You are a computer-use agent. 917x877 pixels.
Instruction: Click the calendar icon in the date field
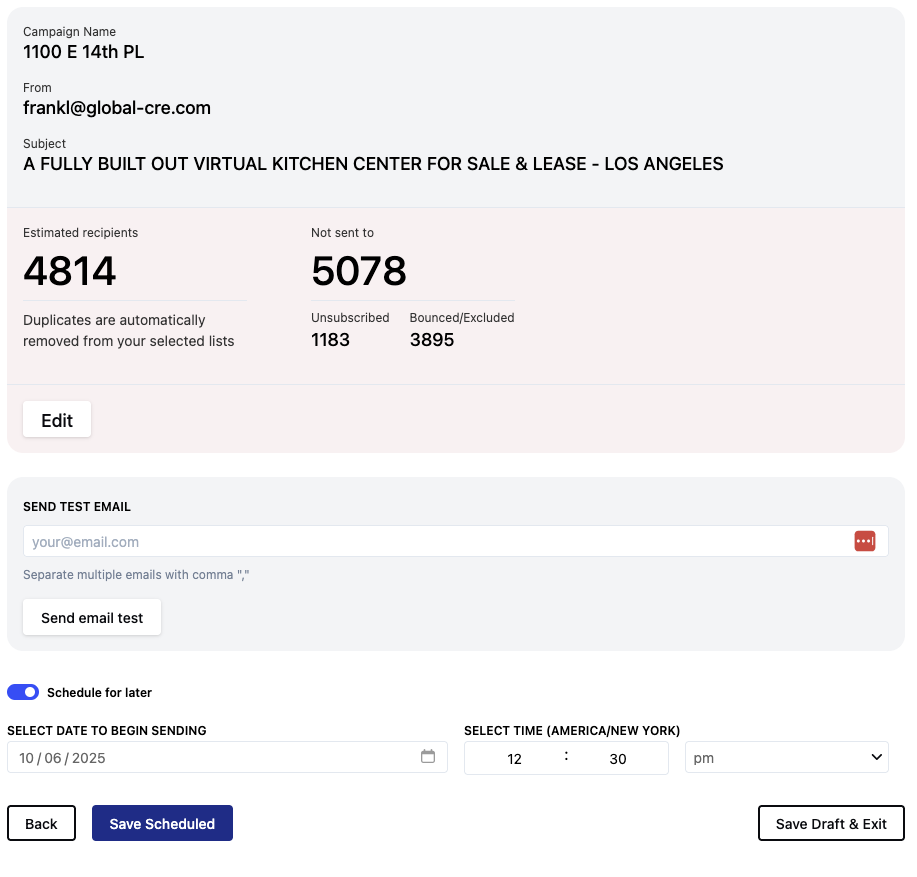pyautogui.click(x=428, y=757)
